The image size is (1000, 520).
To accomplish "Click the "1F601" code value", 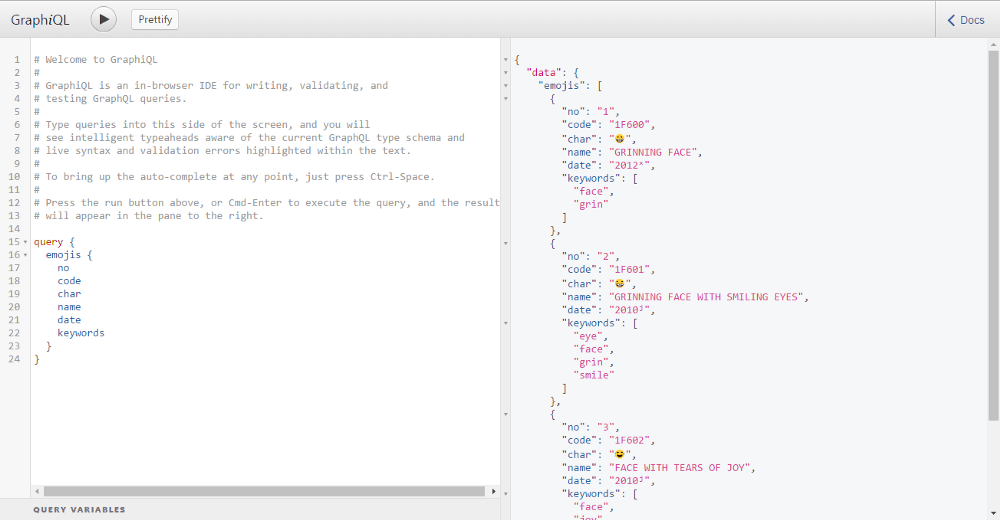I will pyautogui.click(x=631, y=269).
